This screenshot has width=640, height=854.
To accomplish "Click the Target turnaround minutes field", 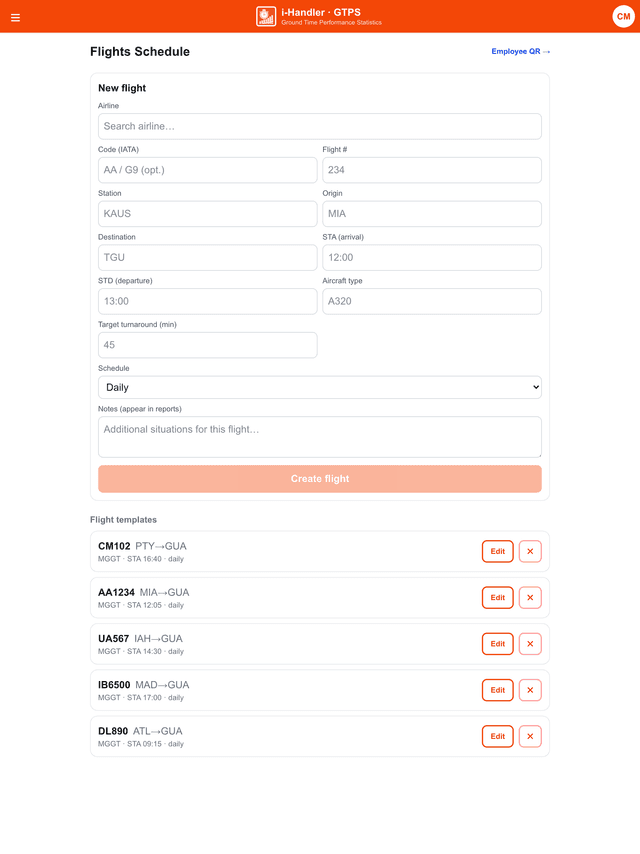I will [x=208, y=345].
